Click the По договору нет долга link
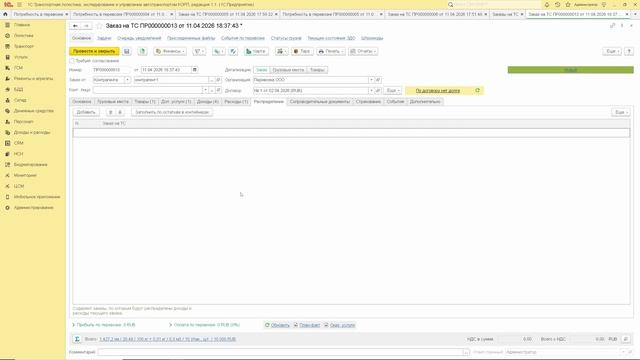The height and width of the screenshot is (360, 640). tap(438, 91)
